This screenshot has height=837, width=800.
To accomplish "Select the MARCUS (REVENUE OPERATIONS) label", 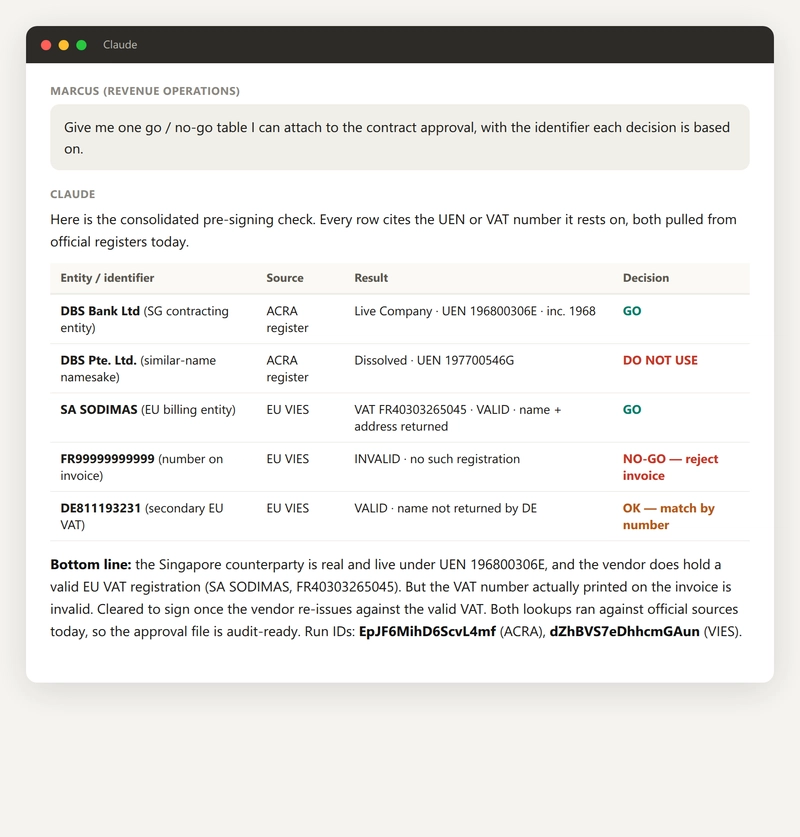I will [145, 91].
